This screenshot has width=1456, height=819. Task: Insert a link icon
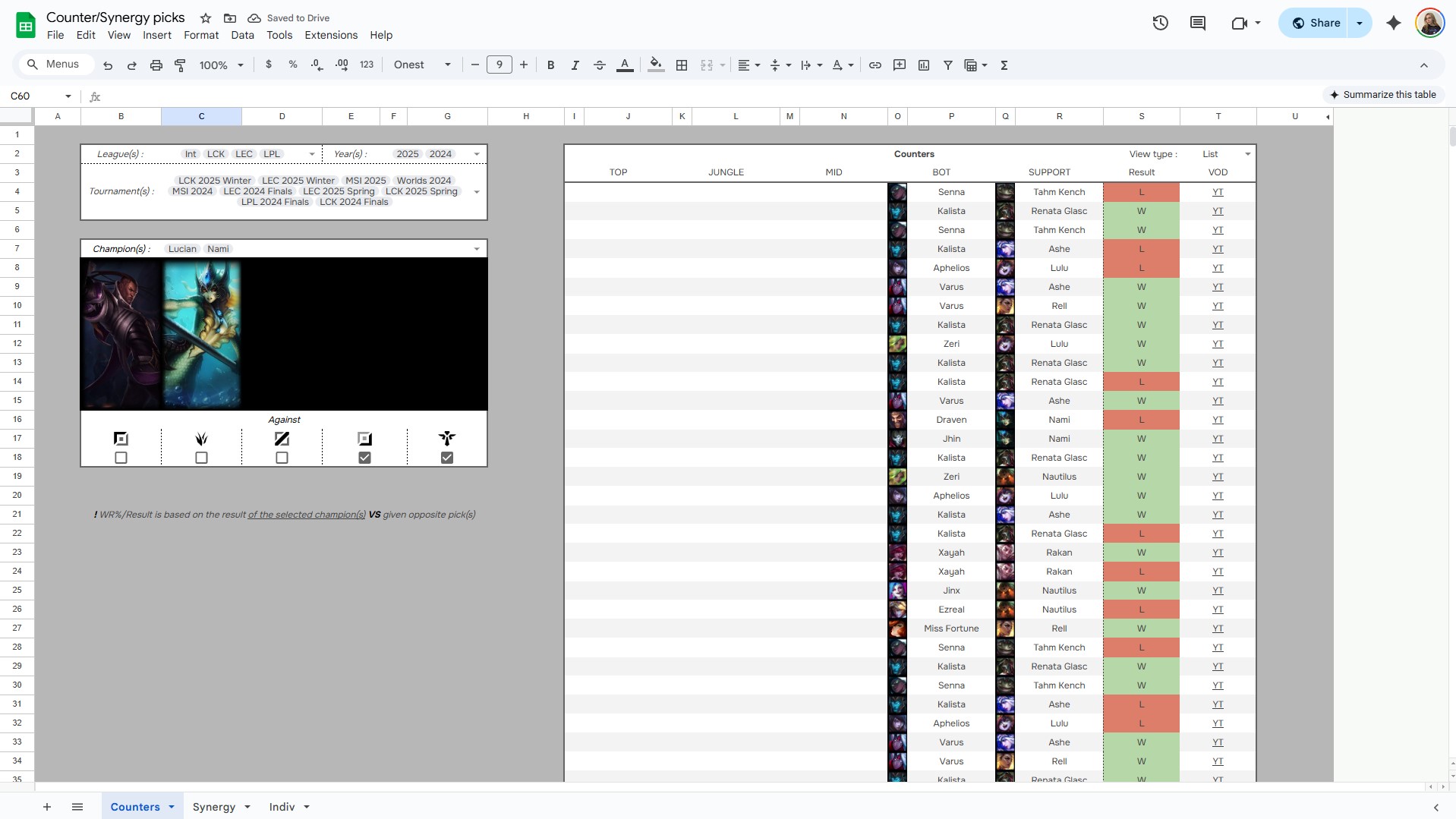pyautogui.click(x=875, y=65)
